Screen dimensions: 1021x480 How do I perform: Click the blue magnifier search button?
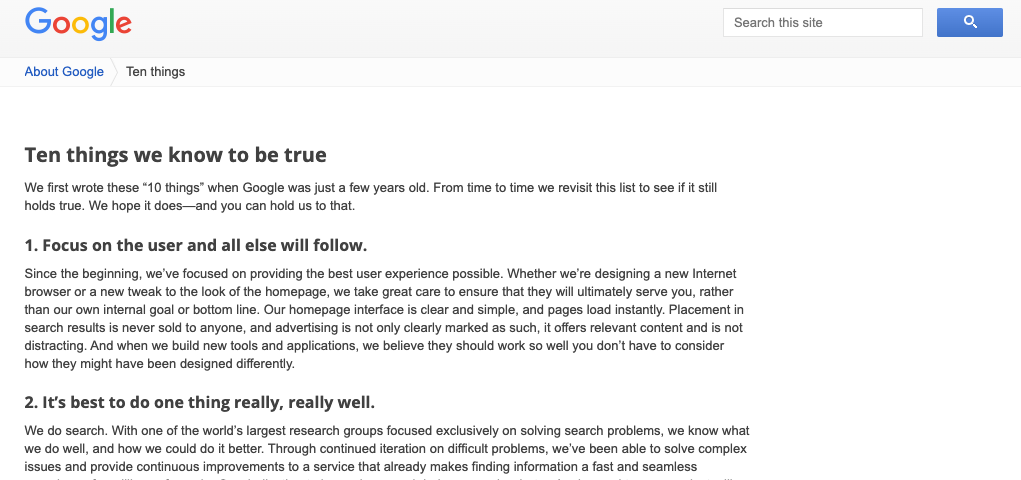tap(970, 22)
